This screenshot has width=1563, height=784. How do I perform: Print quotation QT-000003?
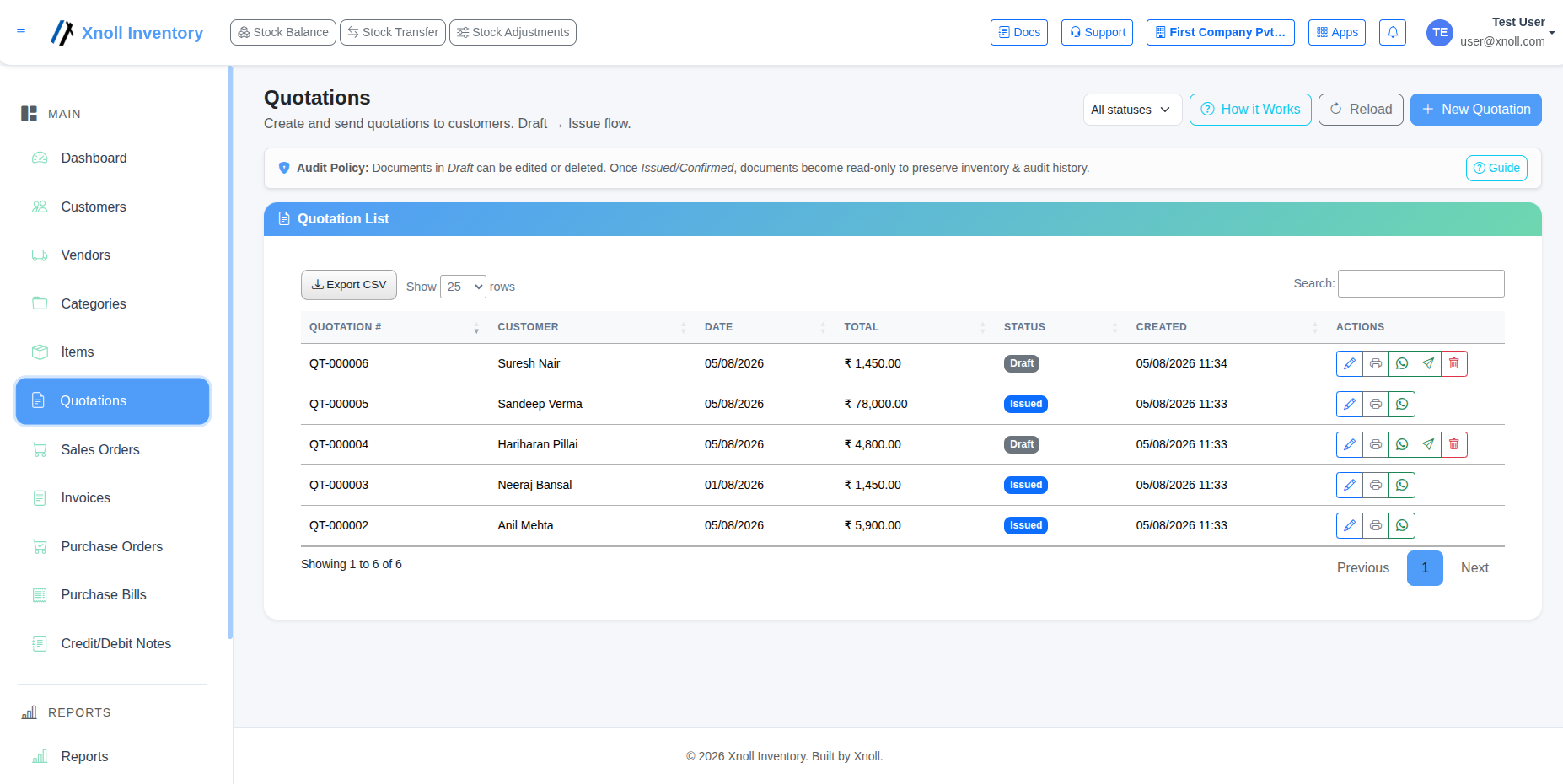(1376, 485)
